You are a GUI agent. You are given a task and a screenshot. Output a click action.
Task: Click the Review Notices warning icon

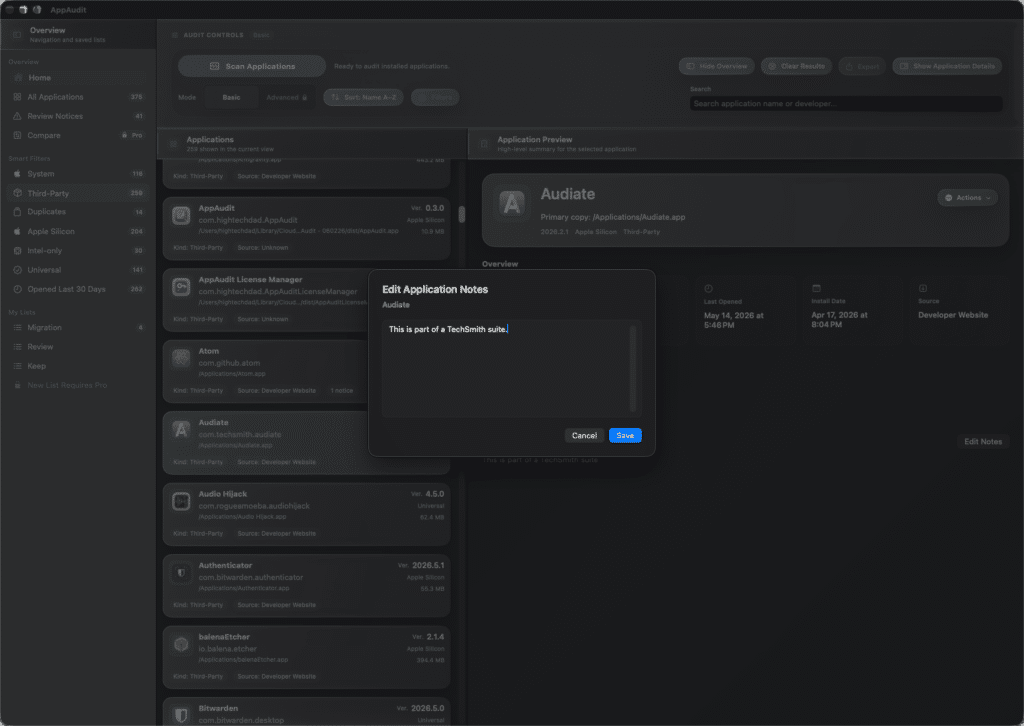coord(18,116)
